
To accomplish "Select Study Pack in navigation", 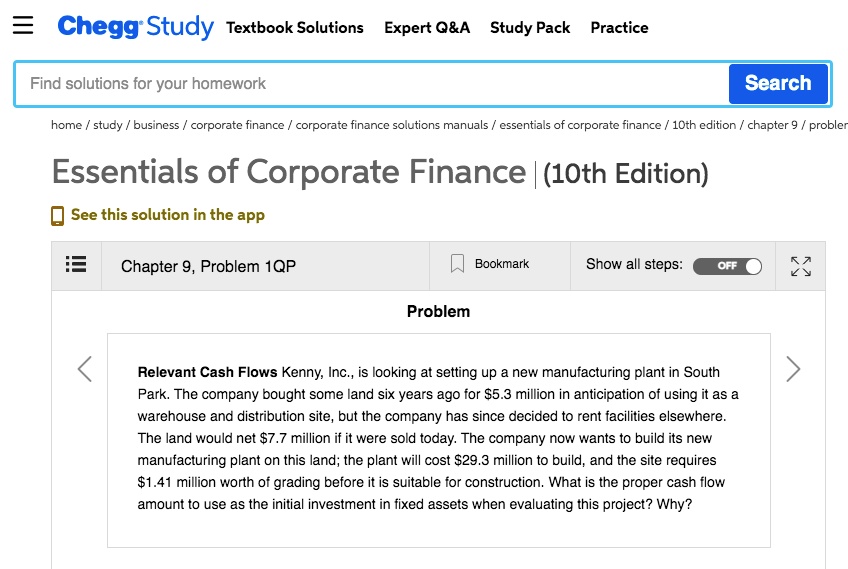I will 530,28.
